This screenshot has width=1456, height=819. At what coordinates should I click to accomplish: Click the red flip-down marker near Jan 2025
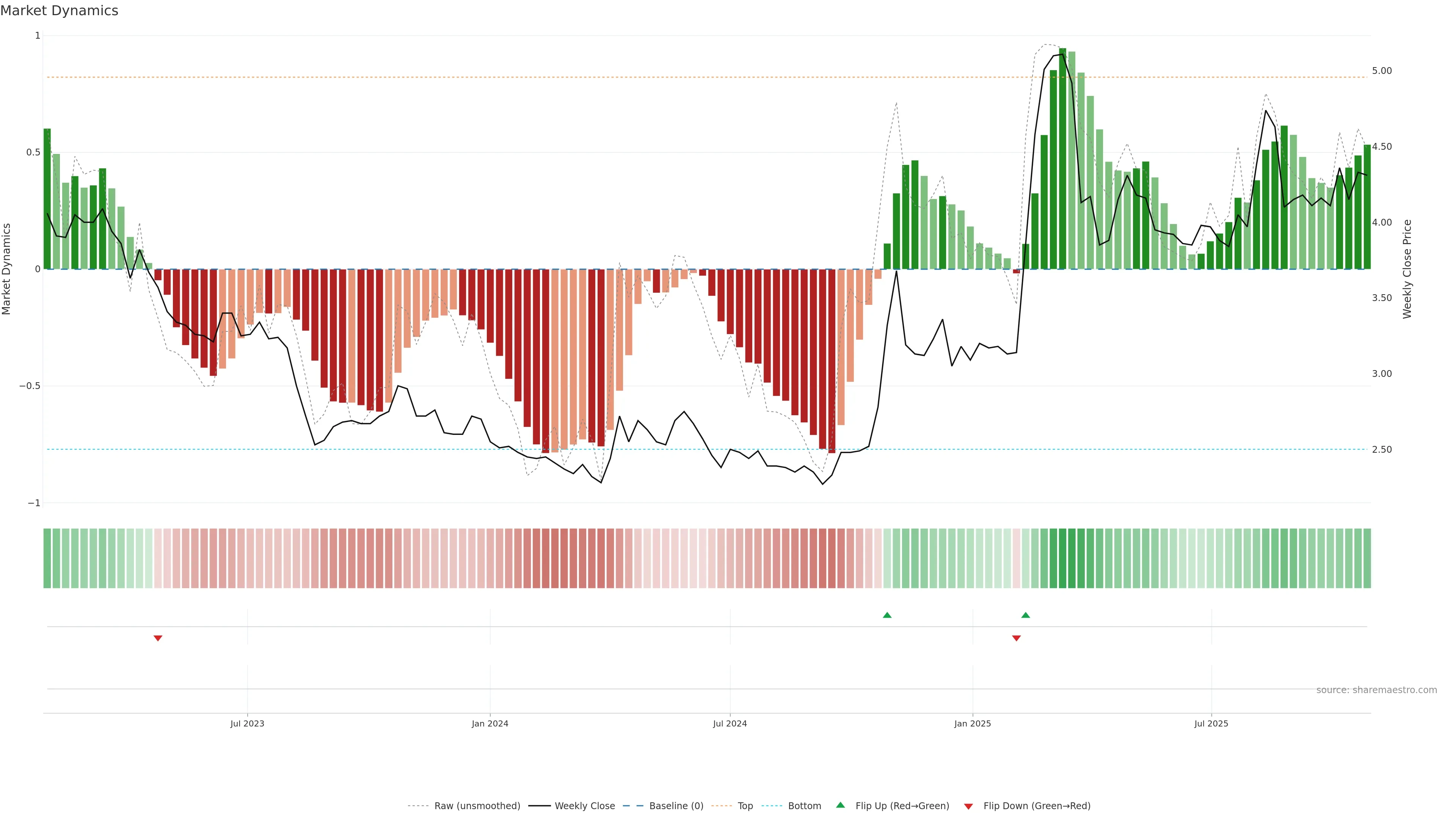point(1016,638)
